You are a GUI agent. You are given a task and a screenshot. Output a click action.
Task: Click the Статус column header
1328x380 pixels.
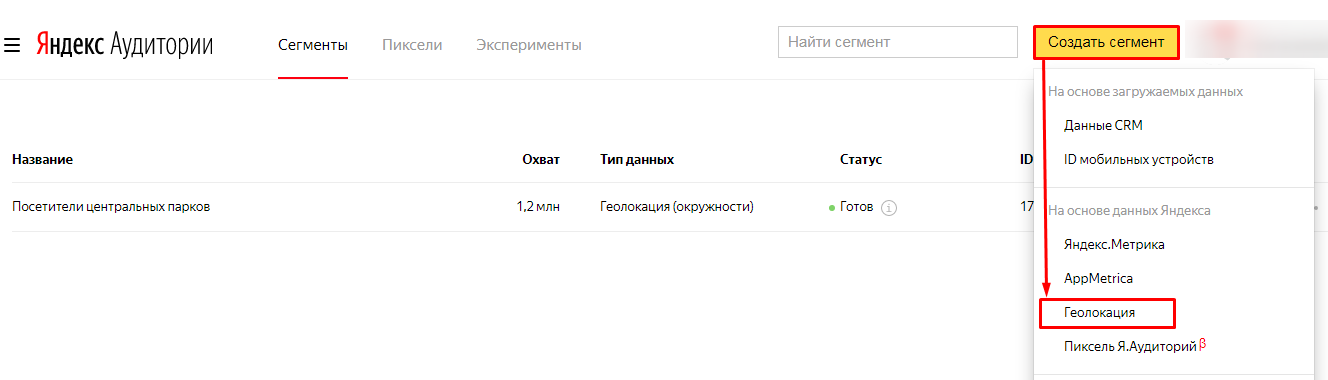[861, 159]
